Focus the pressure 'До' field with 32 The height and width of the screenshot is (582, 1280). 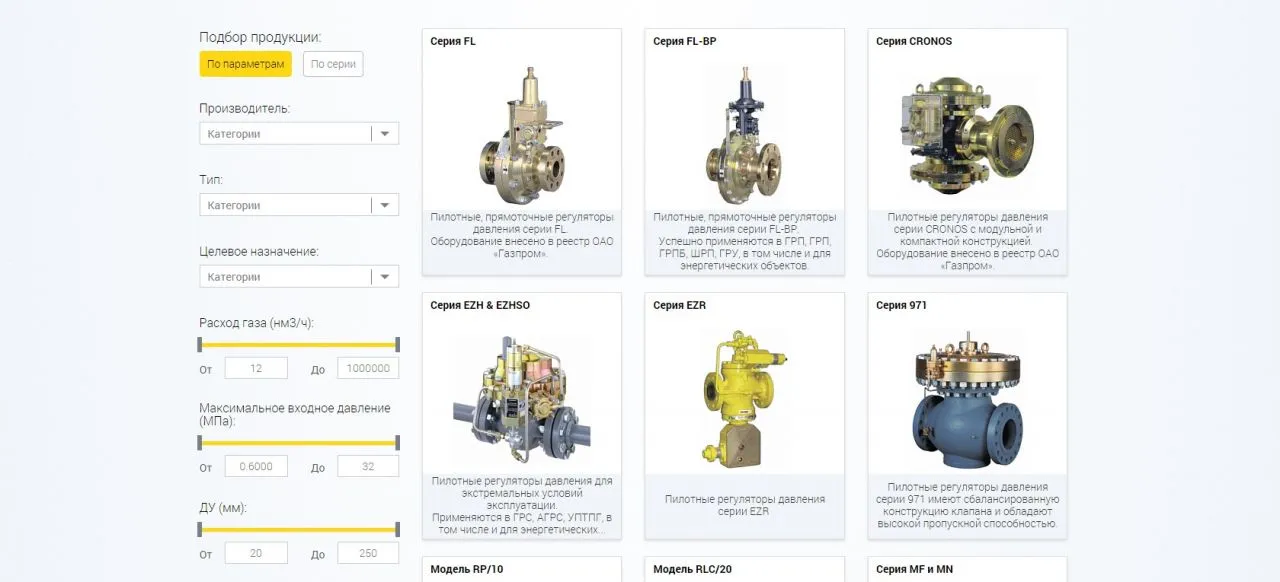coord(368,466)
